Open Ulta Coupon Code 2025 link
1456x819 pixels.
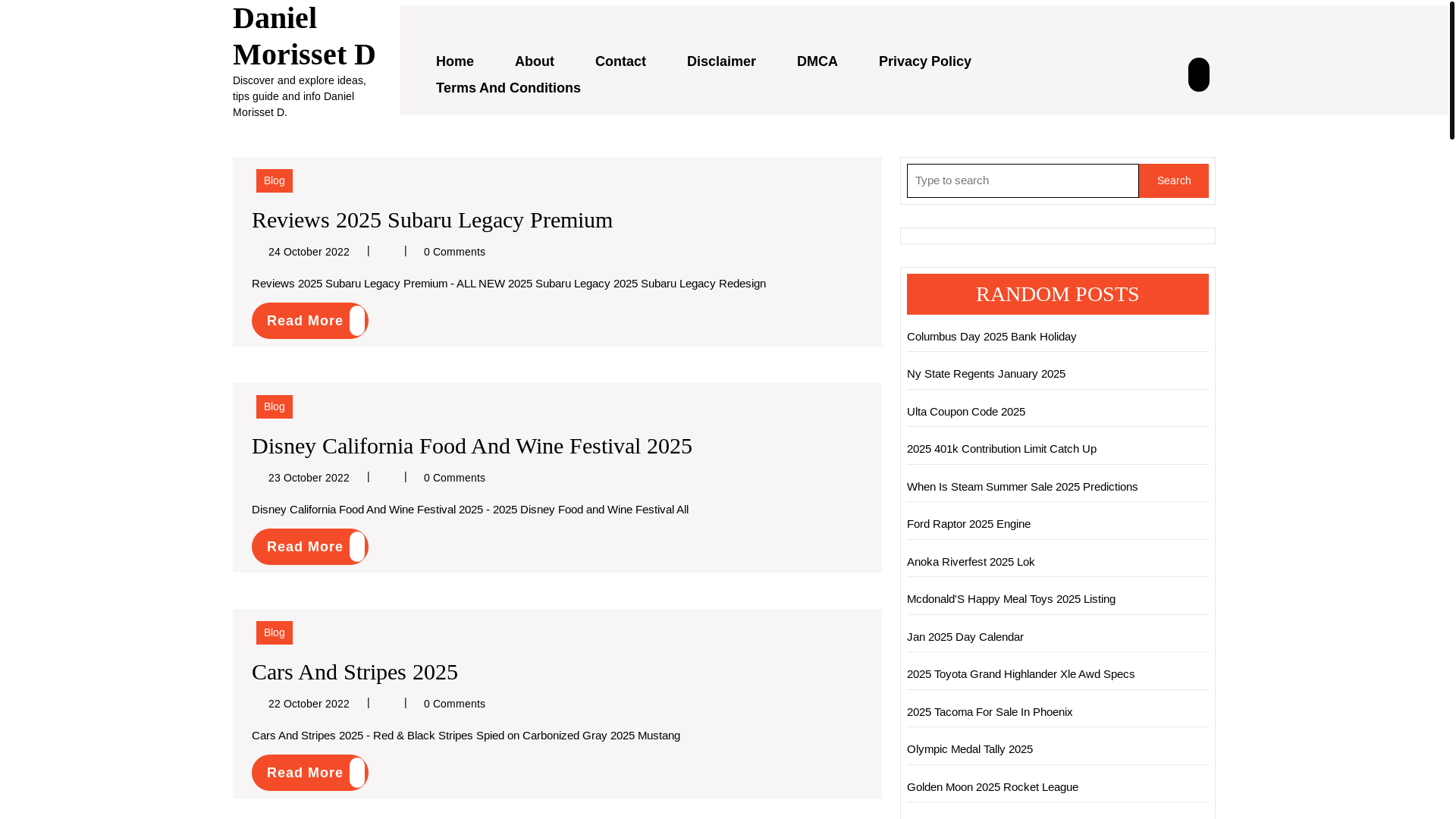[966, 412]
